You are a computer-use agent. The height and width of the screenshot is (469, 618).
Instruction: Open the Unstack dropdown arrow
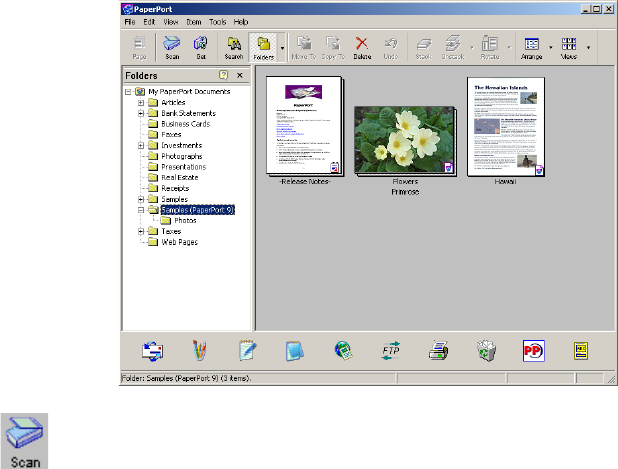click(472, 48)
